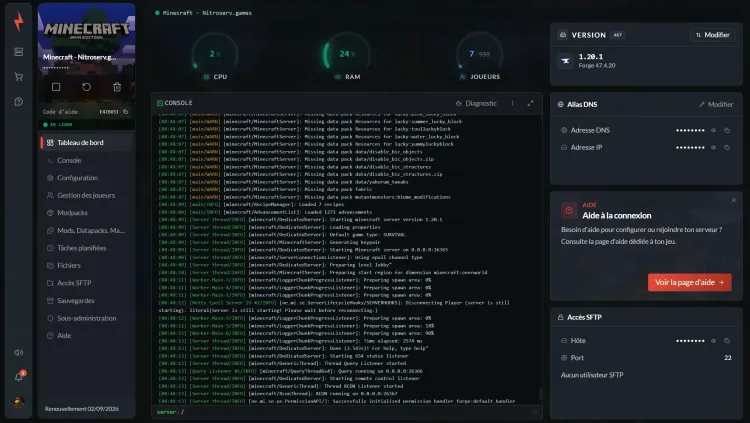The height and width of the screenshot is (423, 750).
Task: Click the red Aide target icon
Action: 569,210
